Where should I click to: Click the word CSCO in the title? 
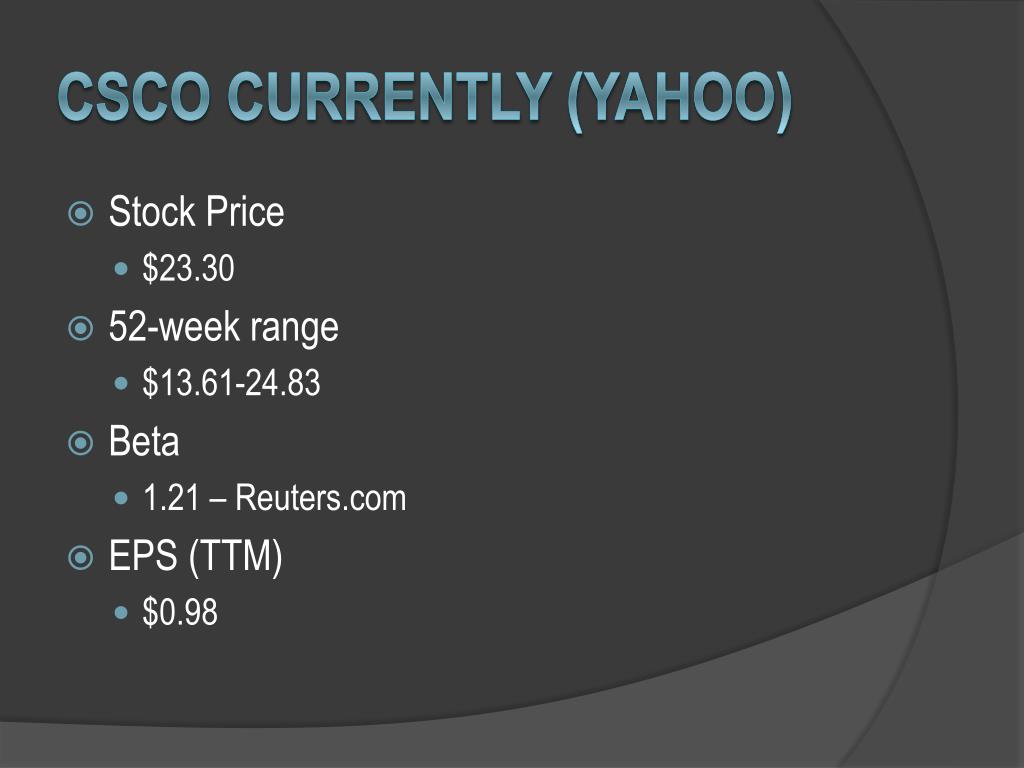click(135, 97)
